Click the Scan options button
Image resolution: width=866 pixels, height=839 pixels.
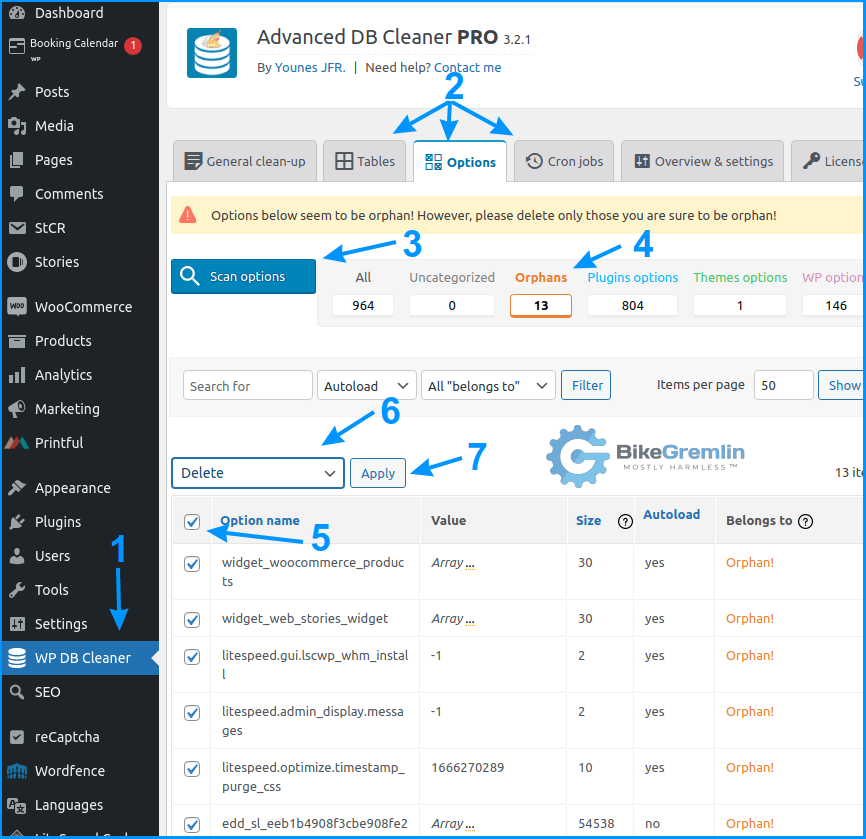tap(244, 276)
